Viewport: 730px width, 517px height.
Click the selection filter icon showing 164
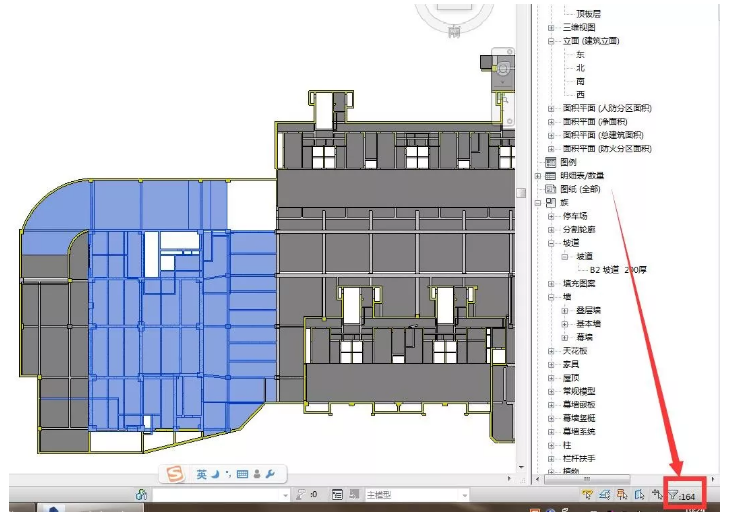tap(683, 496)
